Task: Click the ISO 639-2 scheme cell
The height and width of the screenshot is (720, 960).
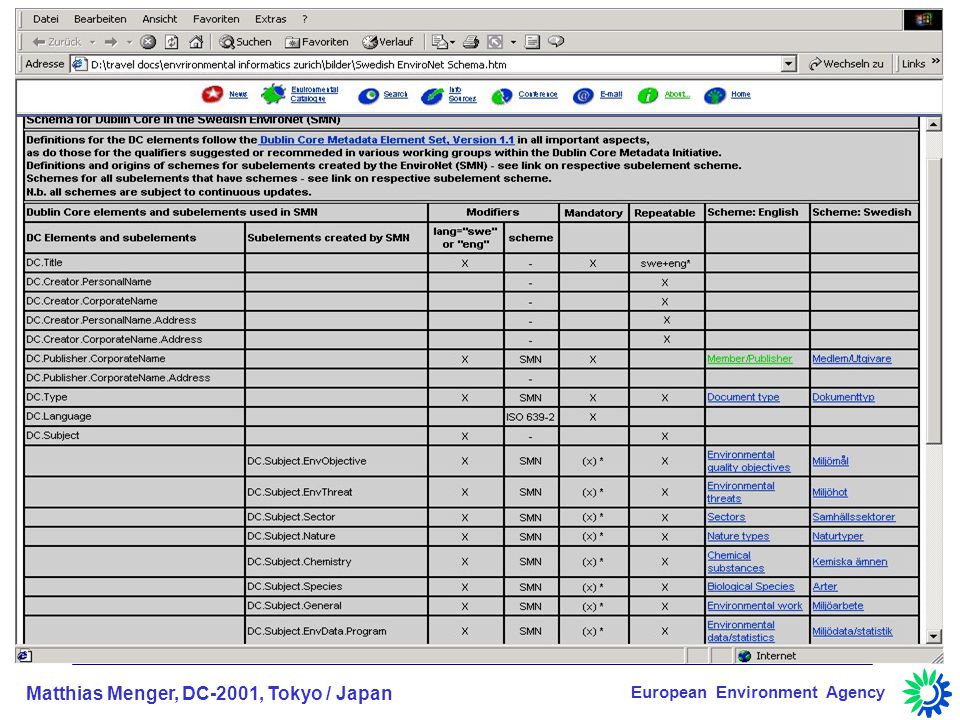Action: point(530,417)
